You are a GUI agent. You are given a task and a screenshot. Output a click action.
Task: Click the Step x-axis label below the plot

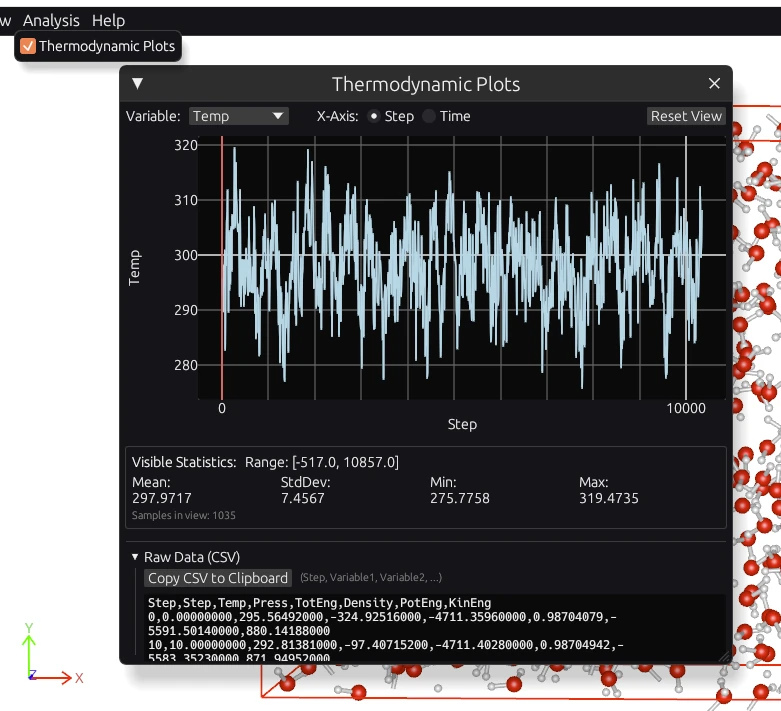pos(462,424)
